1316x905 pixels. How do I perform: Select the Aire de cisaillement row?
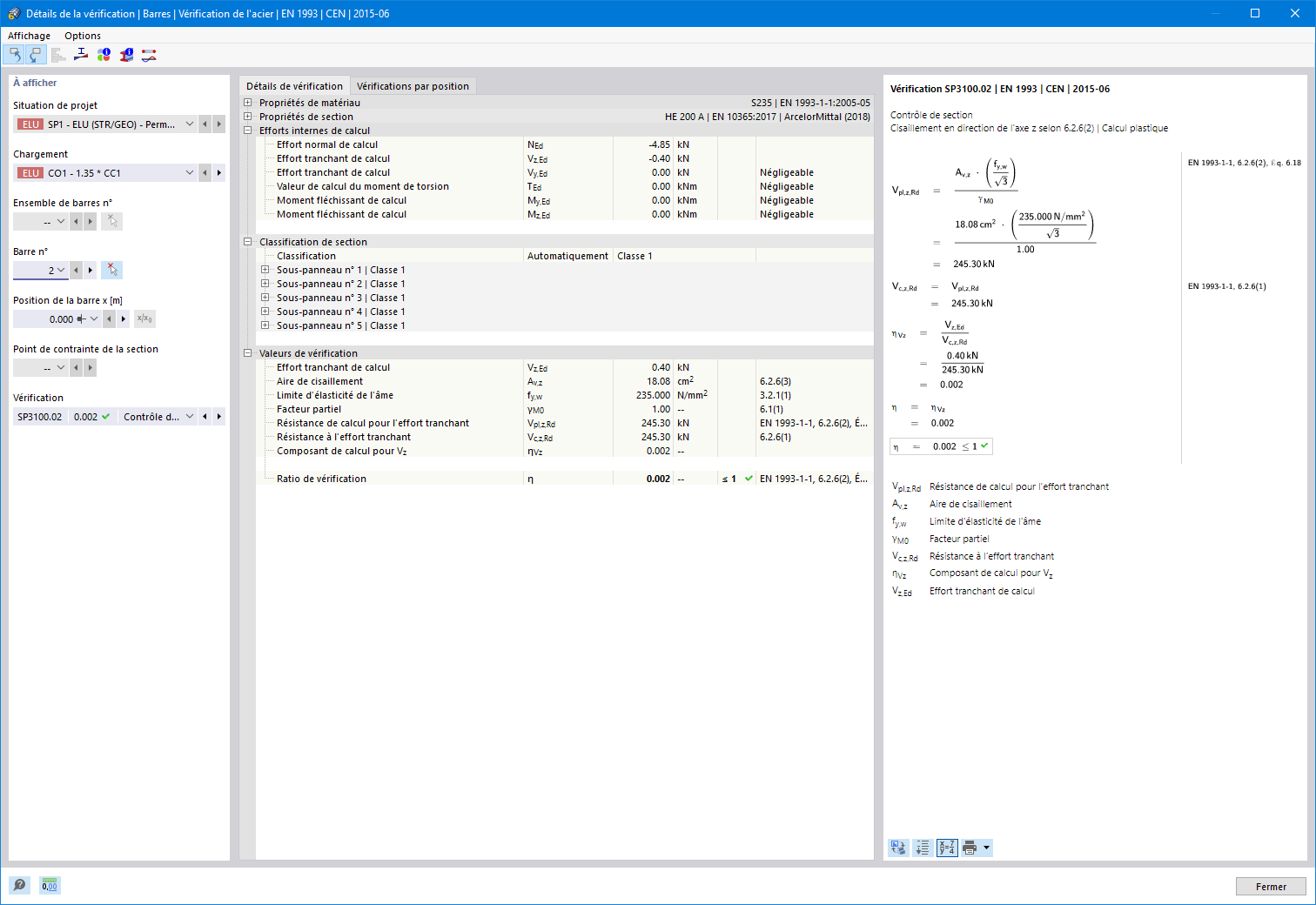[565, 381]
